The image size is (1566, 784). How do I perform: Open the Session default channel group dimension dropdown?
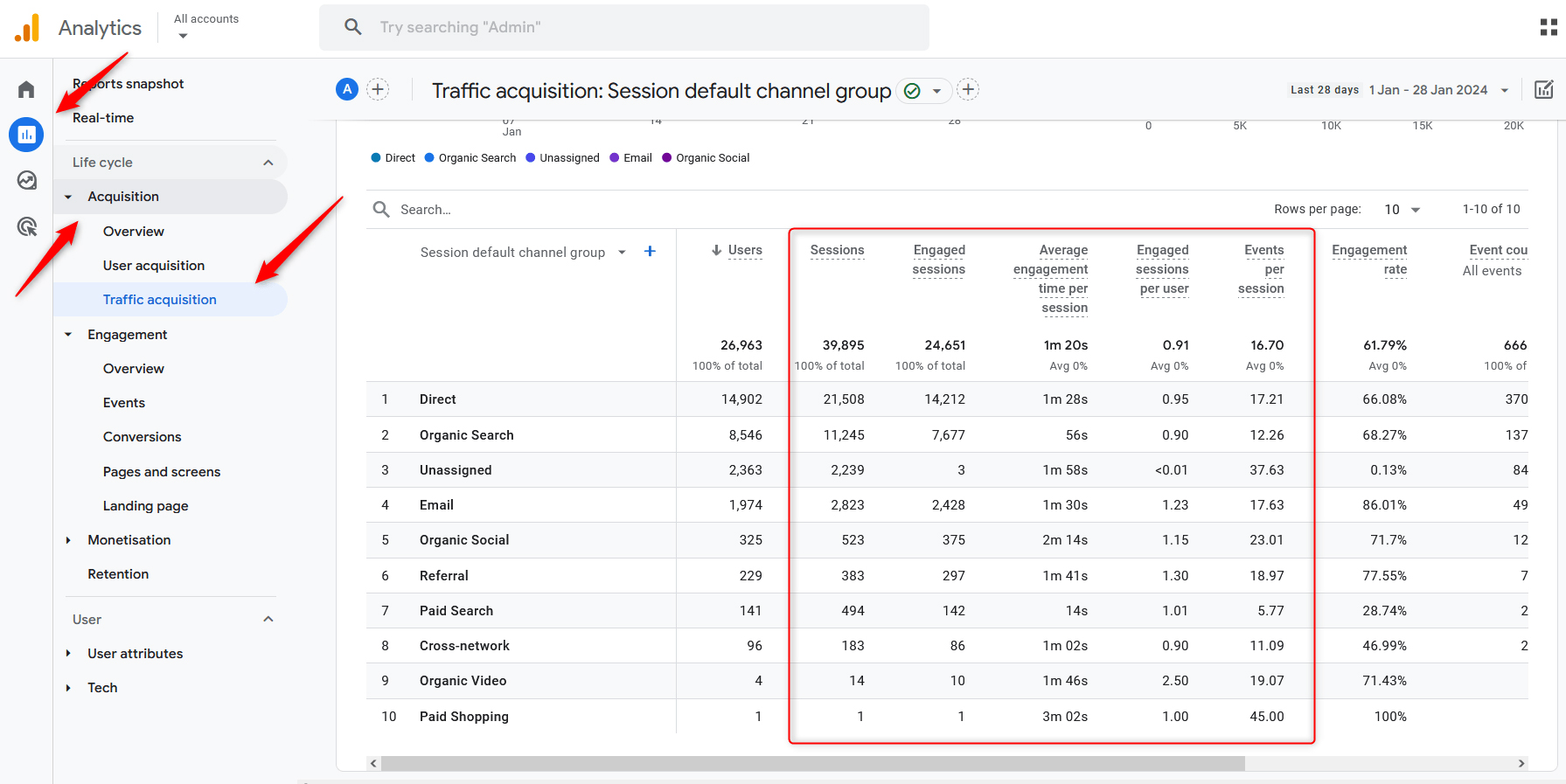(523, 253)
